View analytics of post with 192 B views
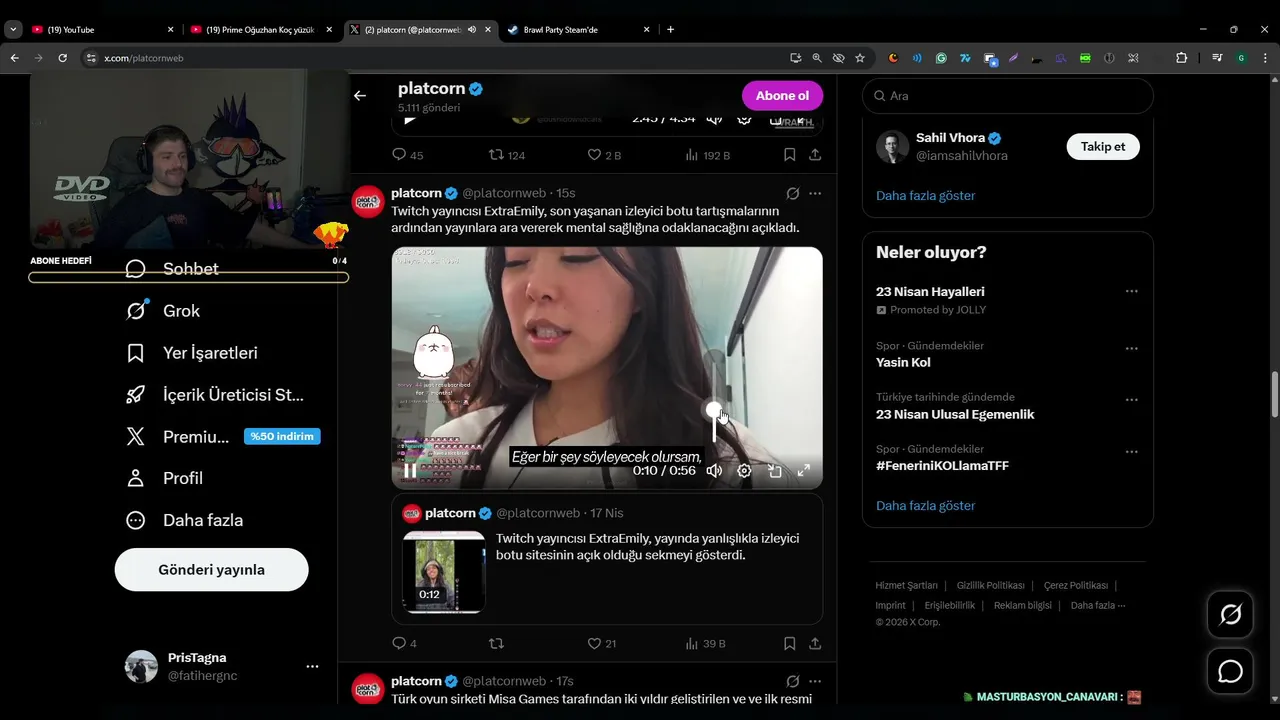 (707, 155)
